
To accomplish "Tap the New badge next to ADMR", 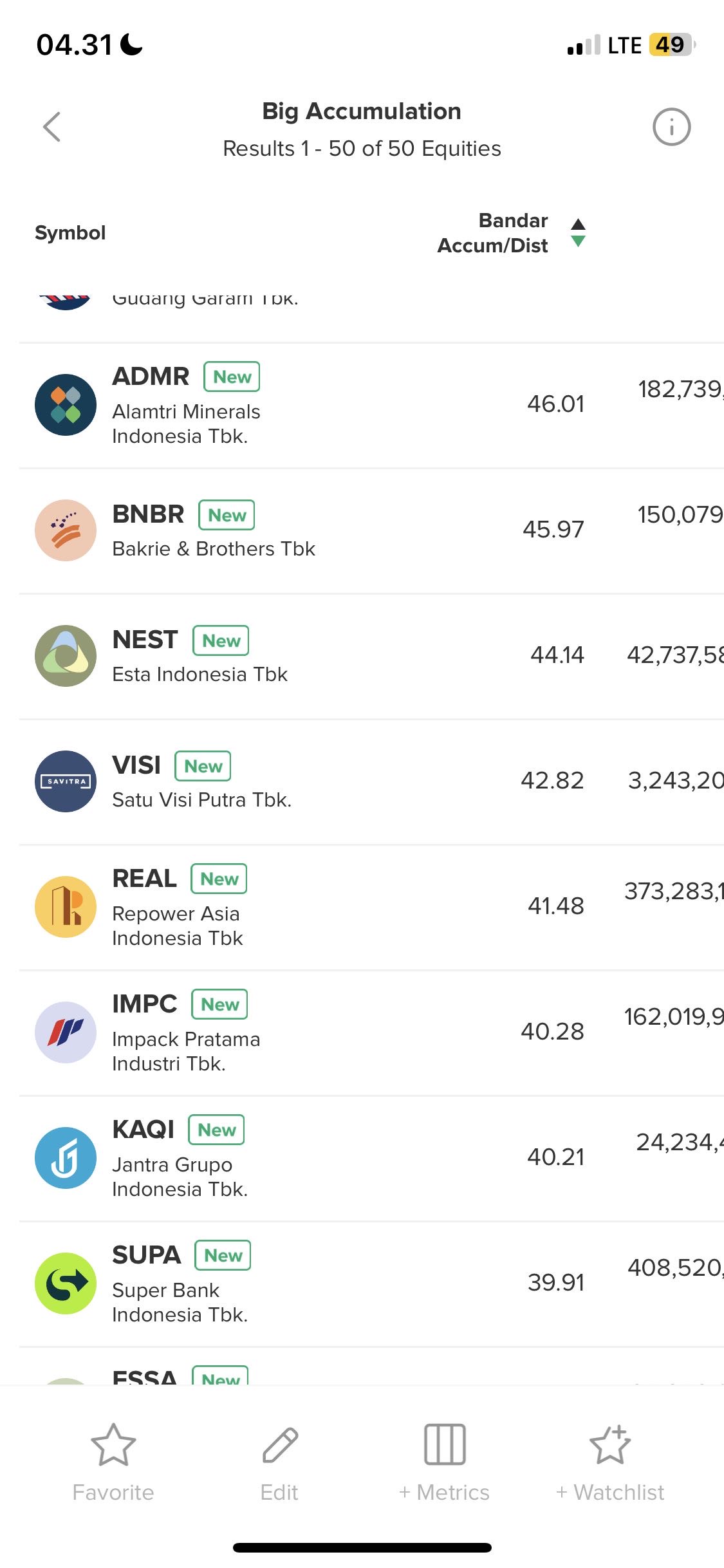I will coord(232,377).
